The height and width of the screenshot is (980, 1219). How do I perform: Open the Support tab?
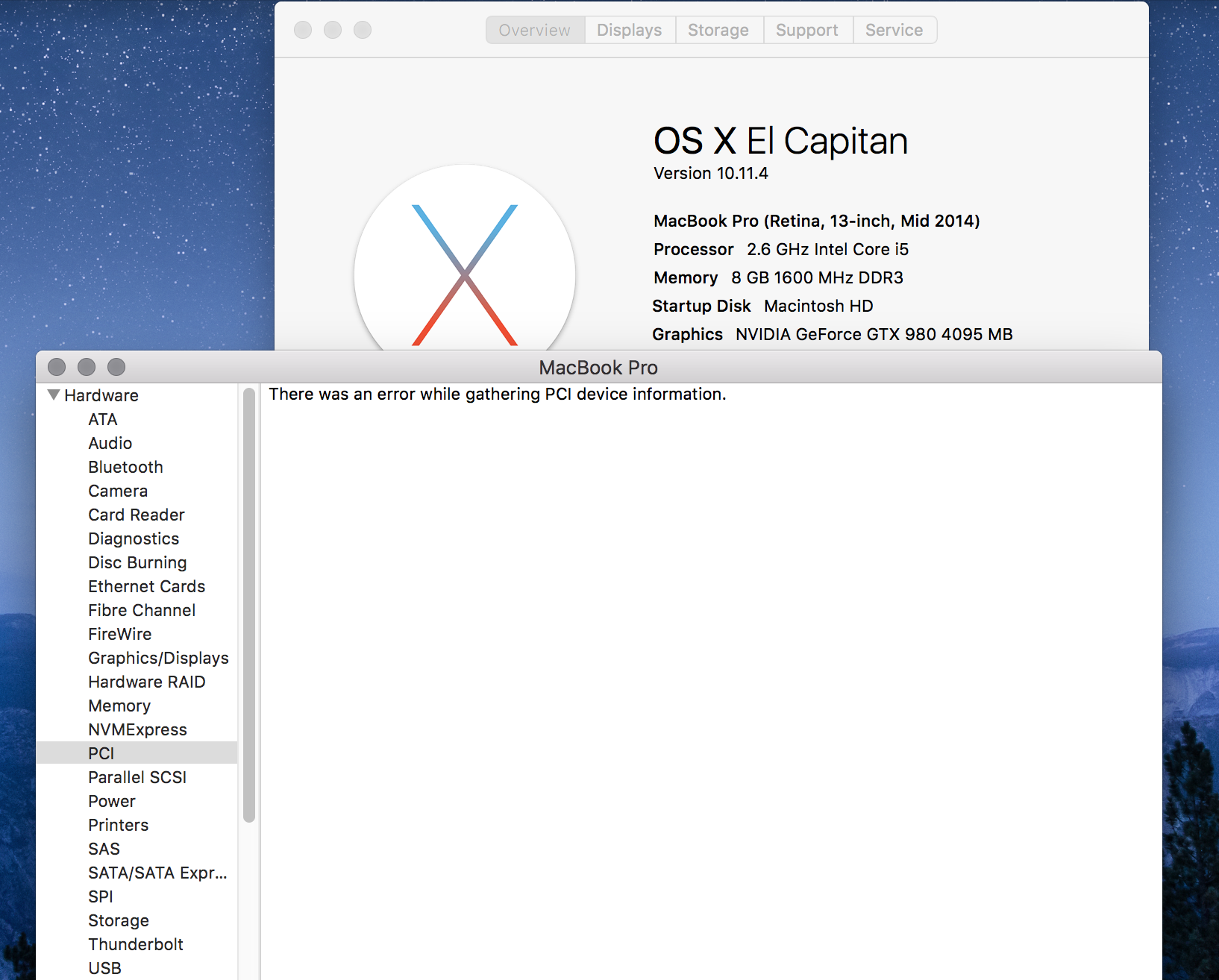[807, 30]
